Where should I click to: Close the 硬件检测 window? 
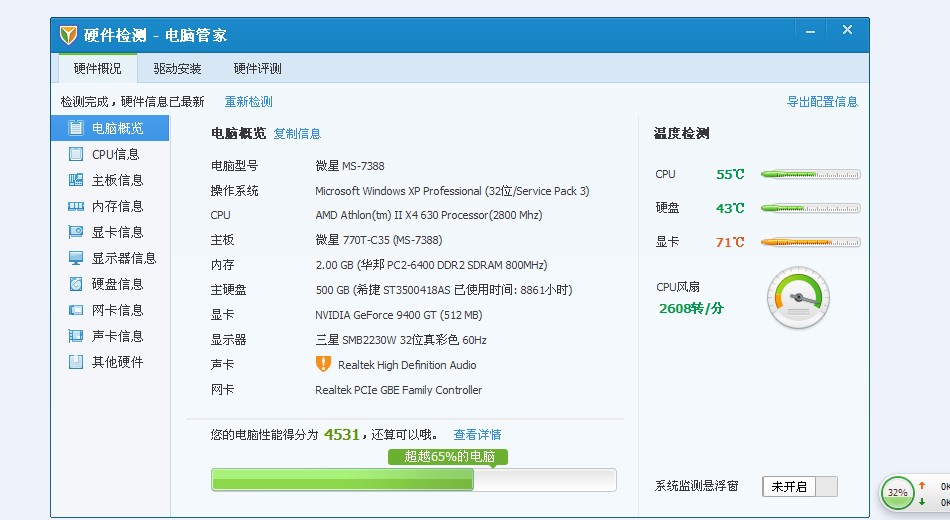pos(848,30)
